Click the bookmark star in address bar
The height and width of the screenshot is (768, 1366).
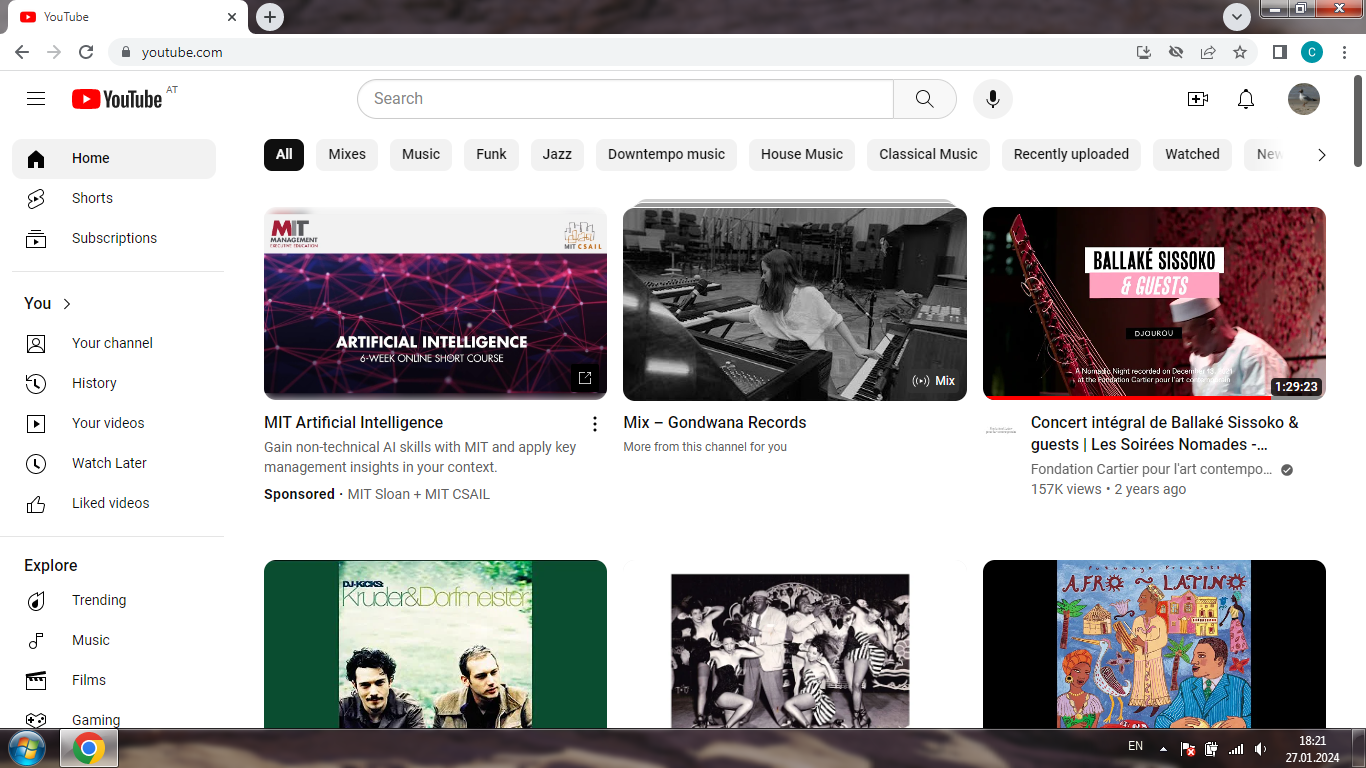1240,52
